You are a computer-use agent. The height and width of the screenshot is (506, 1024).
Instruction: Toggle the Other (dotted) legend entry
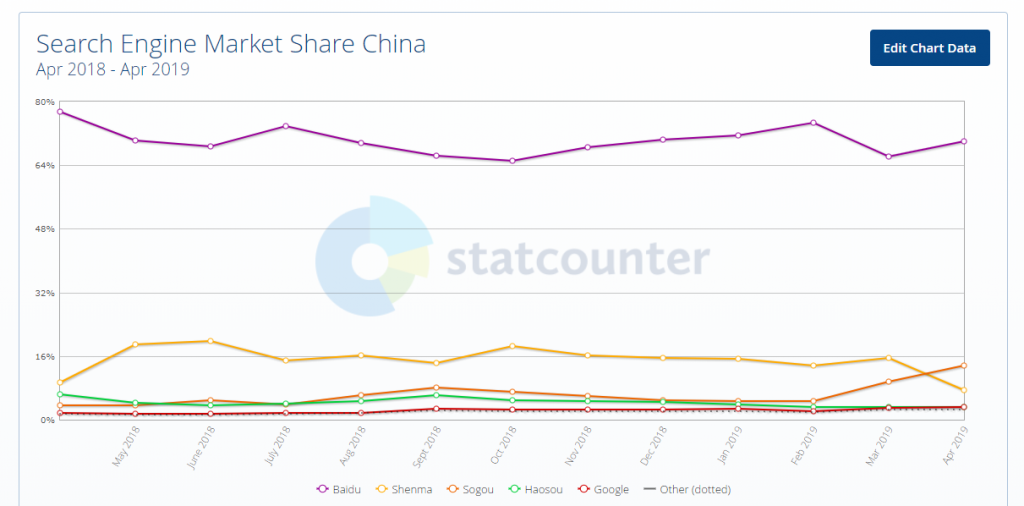coord(686,489)
